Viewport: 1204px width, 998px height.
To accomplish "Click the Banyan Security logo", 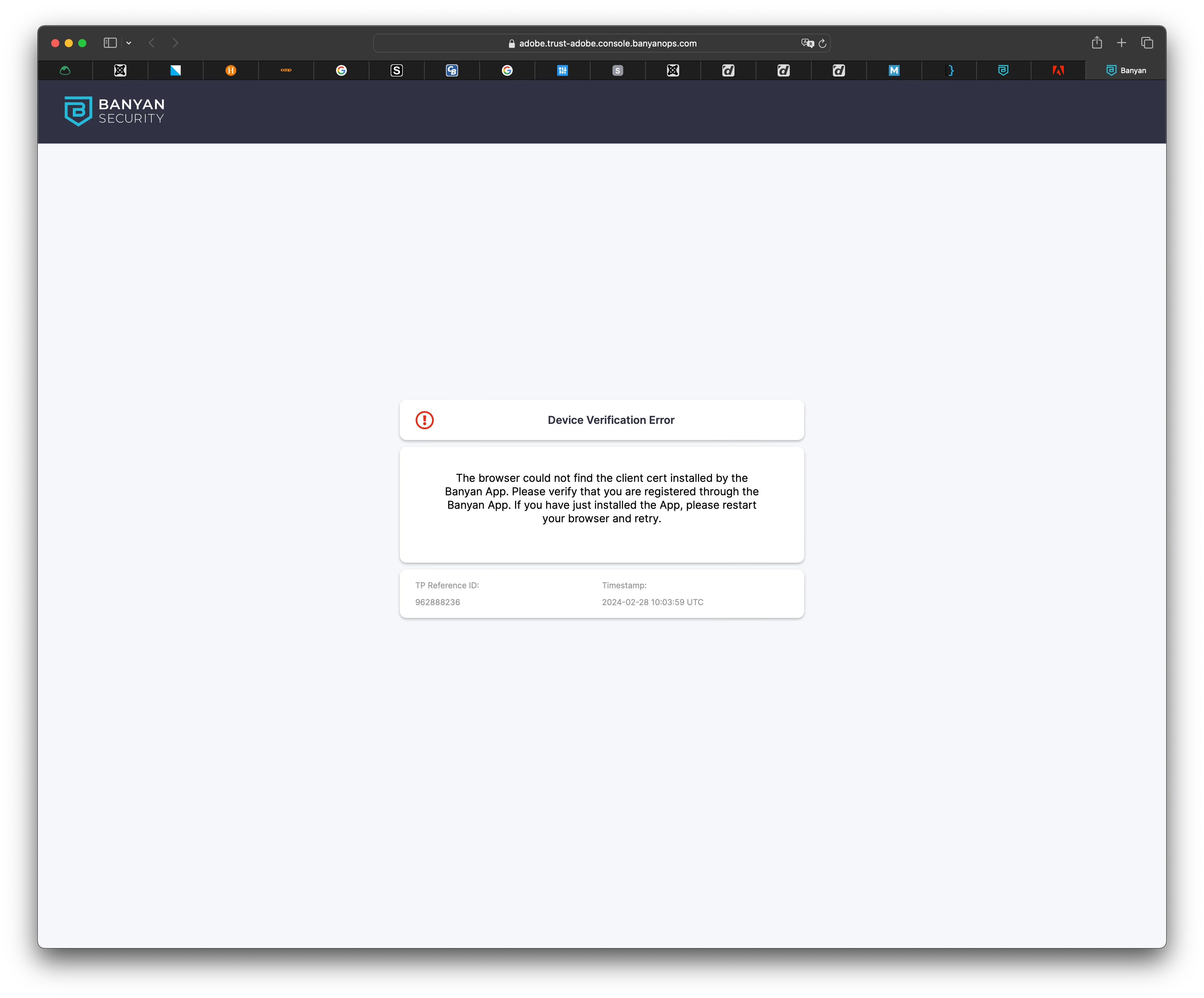I will 114,111.
